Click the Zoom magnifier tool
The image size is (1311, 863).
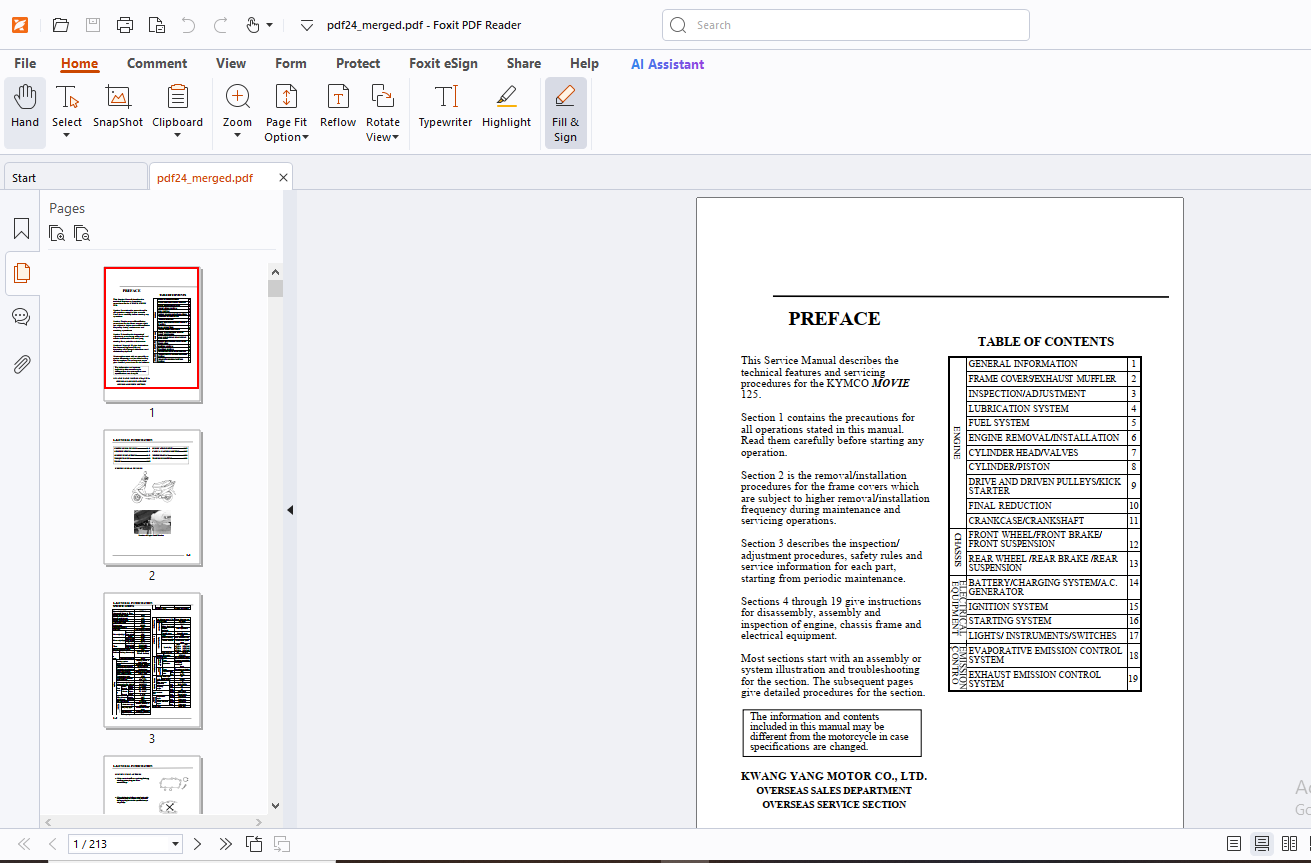click(237, 97)
